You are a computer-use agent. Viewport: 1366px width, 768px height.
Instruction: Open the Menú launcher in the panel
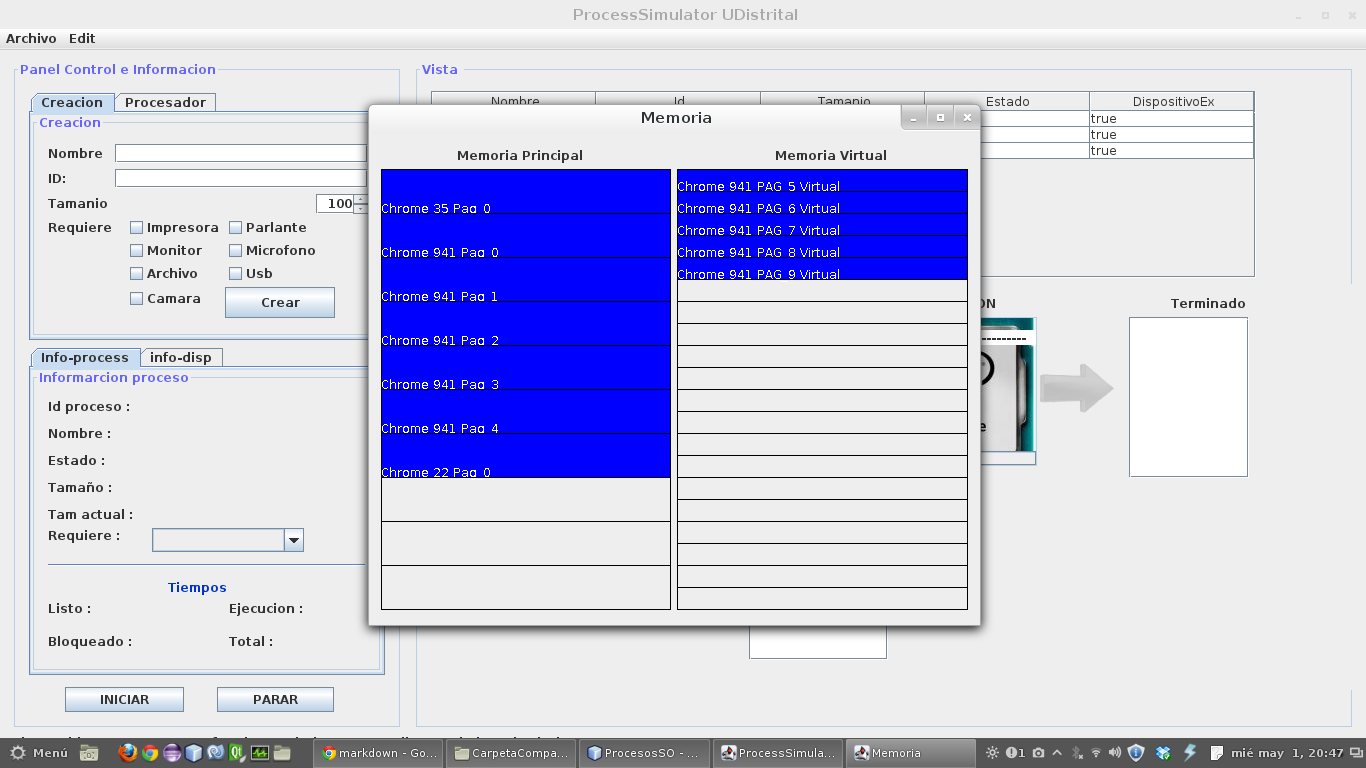pos(40,753)
